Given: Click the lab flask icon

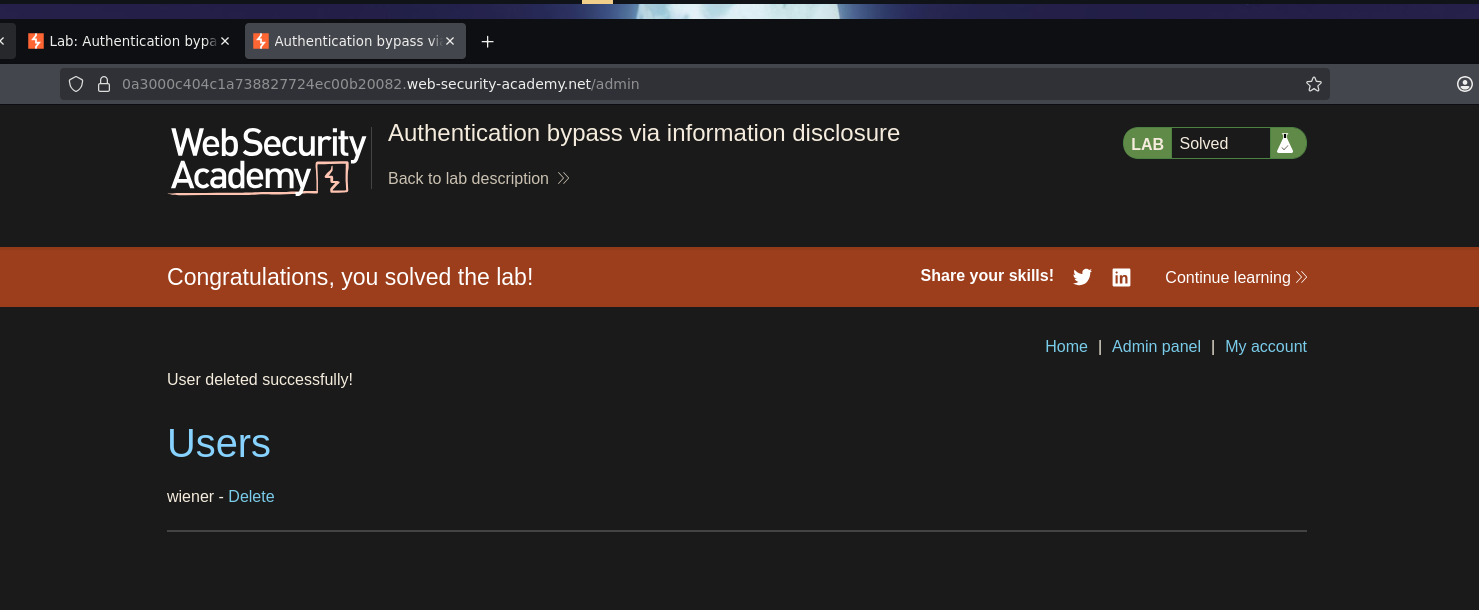Looking at the screenshot, I should point(1285,143).
